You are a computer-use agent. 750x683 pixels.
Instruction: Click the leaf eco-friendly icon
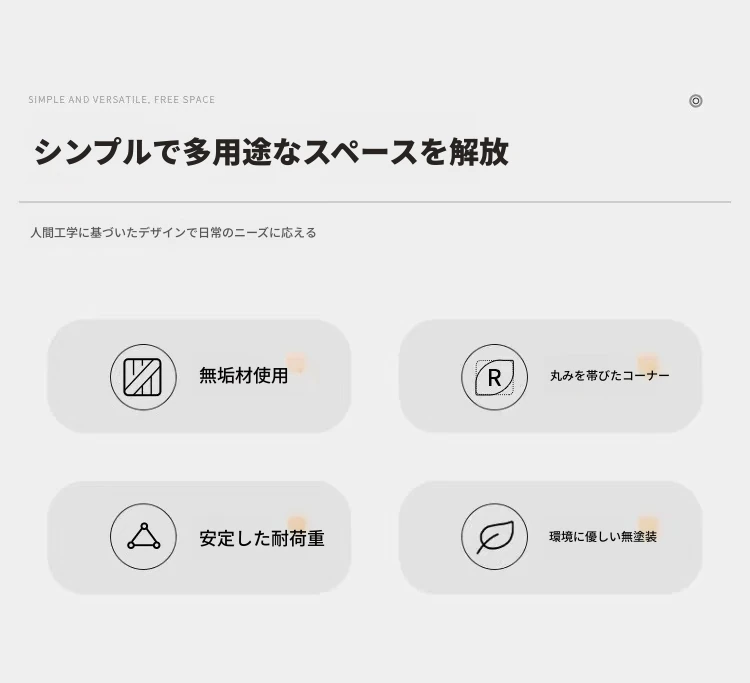click(x=495, y=536)
